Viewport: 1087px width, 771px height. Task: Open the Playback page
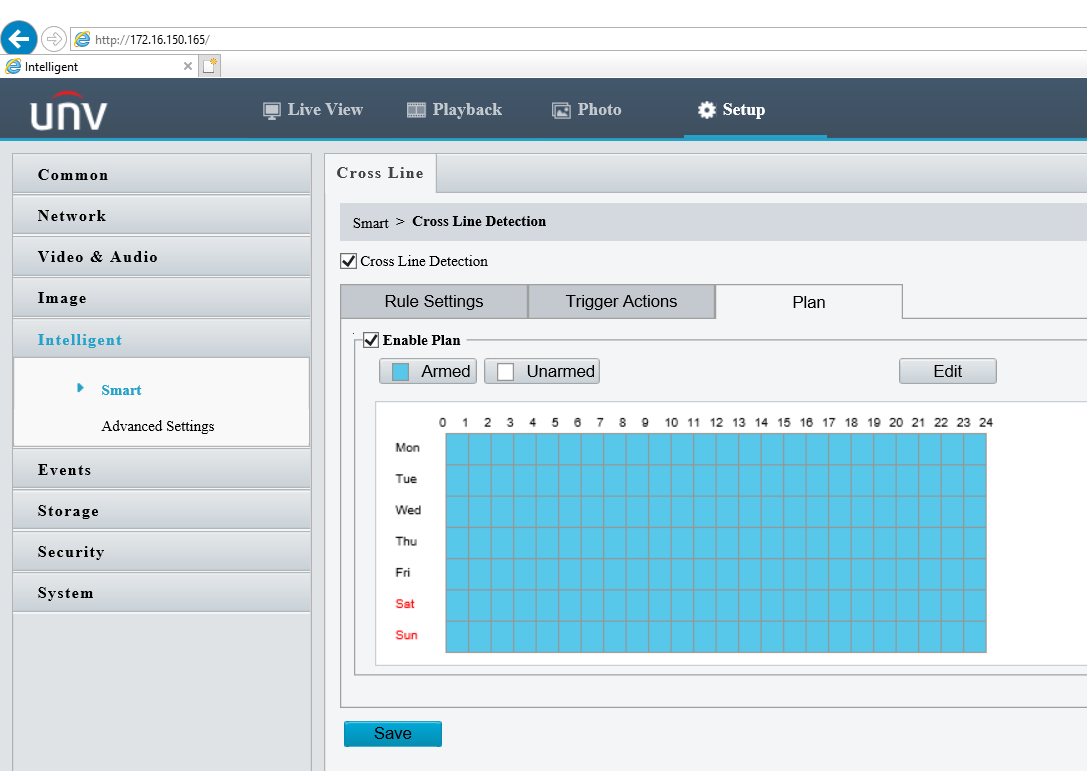454,110
